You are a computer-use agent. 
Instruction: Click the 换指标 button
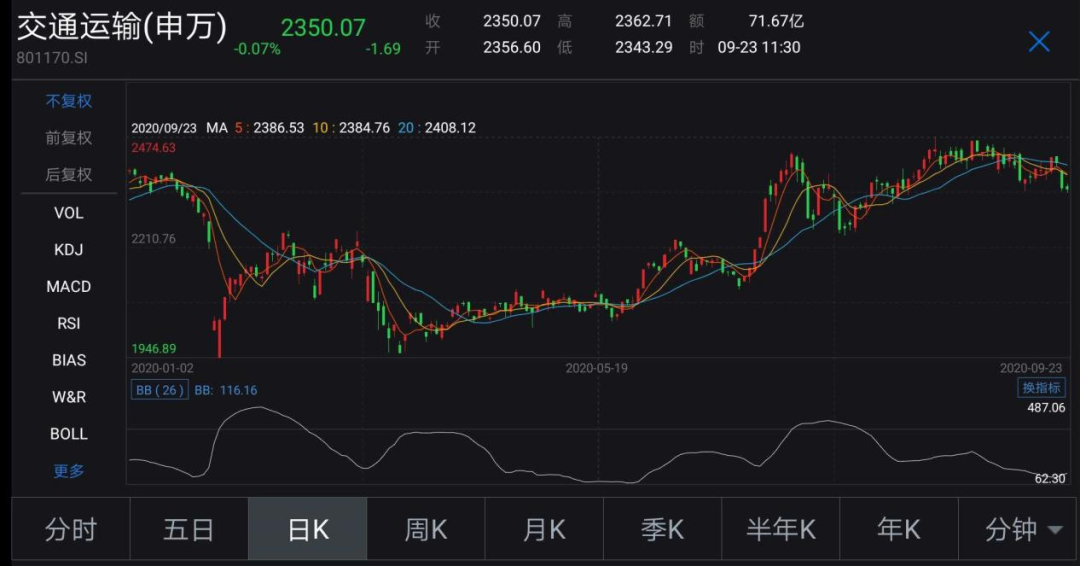point(1040,388)
